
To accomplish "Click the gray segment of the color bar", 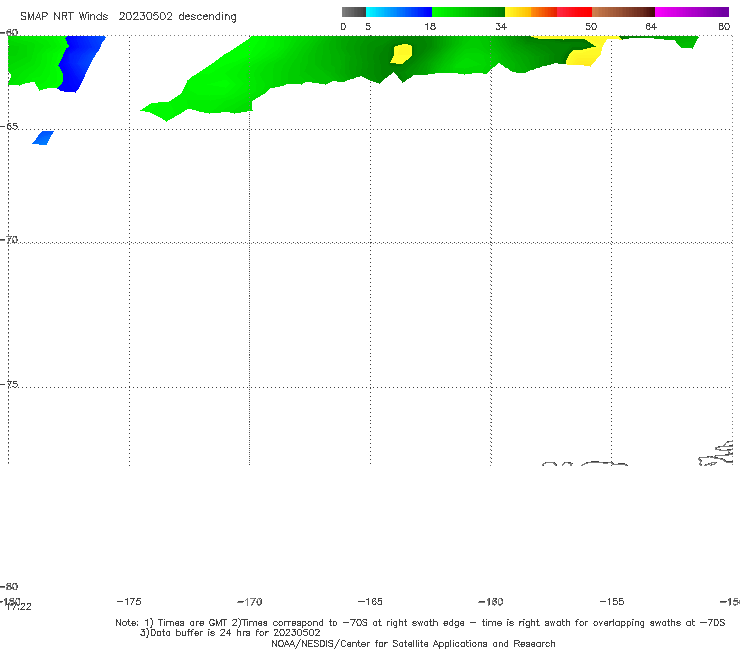I will pyautogui.click(x=354, y=12).
